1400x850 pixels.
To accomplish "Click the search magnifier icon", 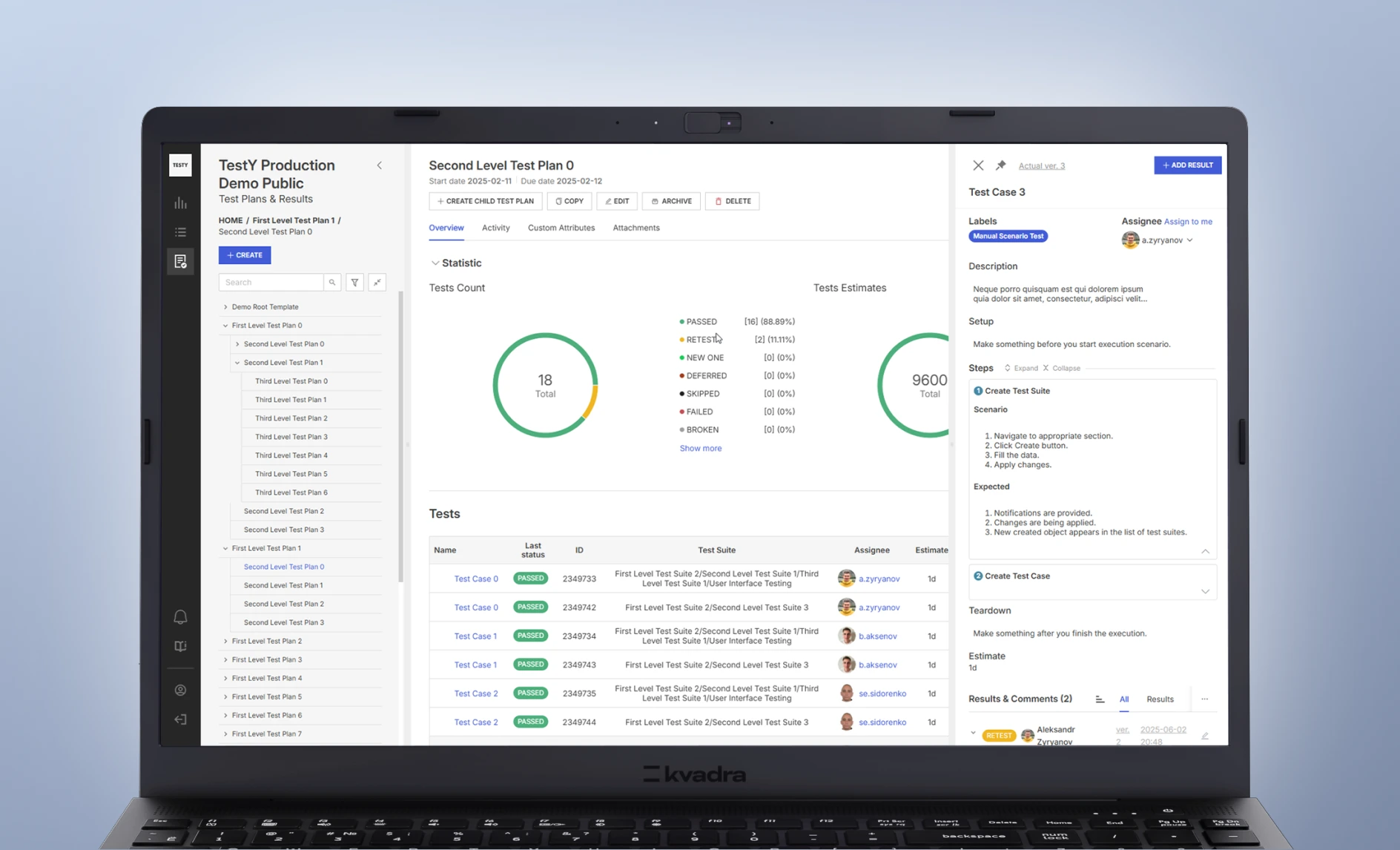I will pyautogui.click(x=332, y=283).
